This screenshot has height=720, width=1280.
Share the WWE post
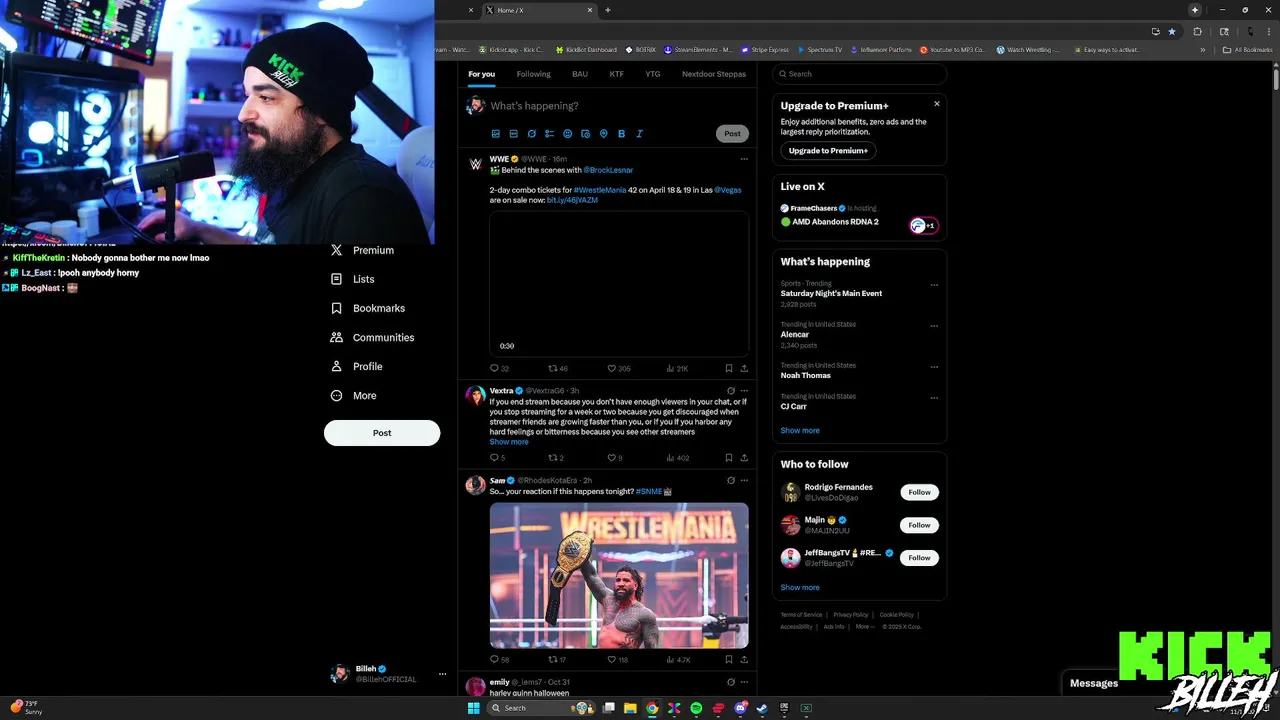click(x=744, y=369)
